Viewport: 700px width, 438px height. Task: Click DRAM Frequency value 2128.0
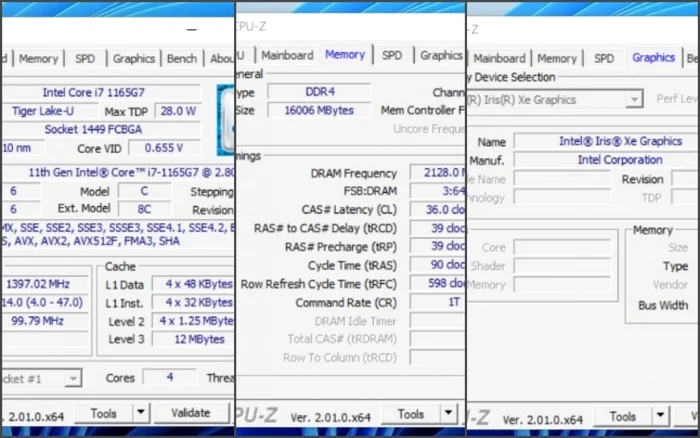point(438,172)
